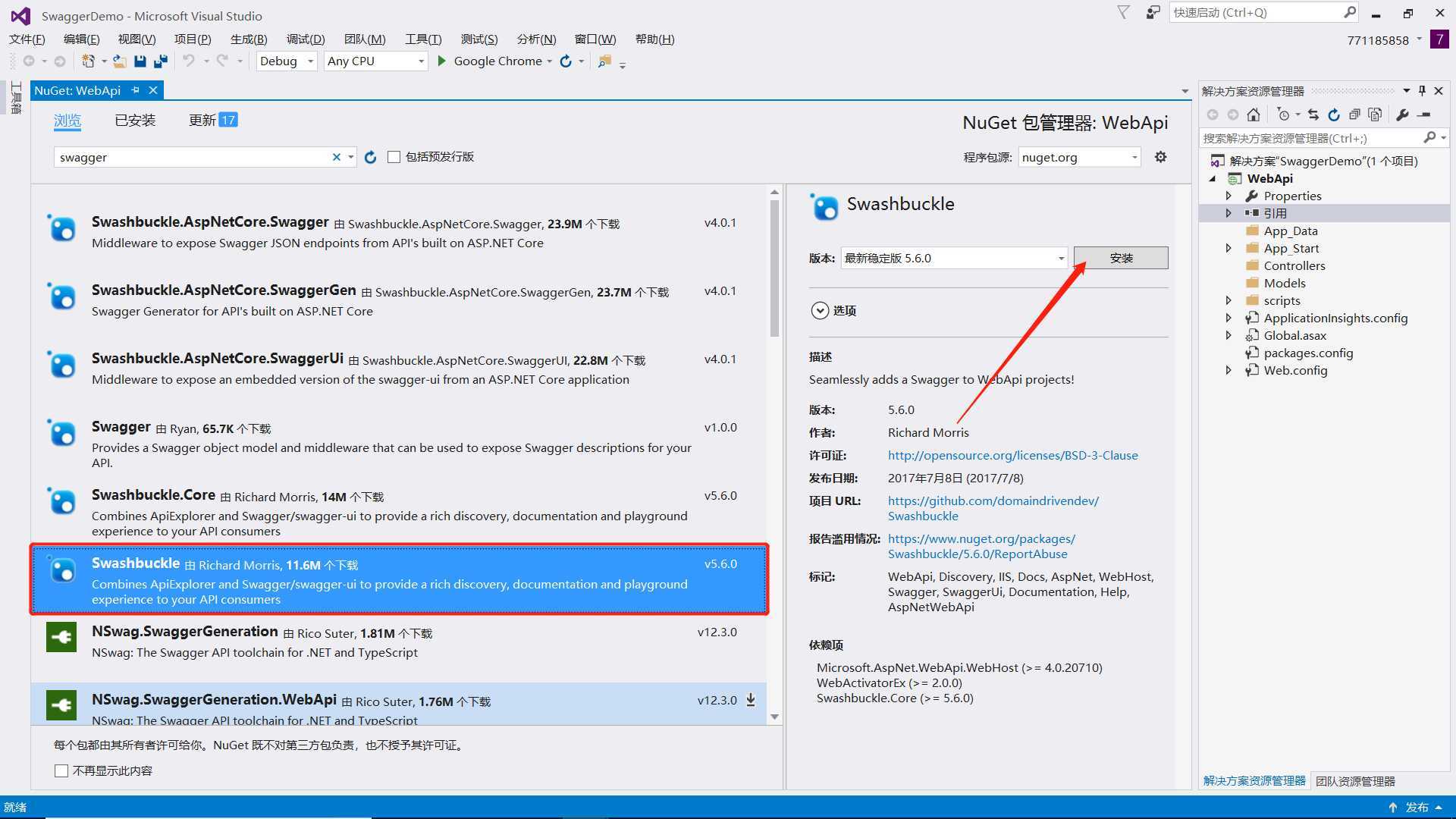Click Pending Changes Filter clock icon
The height and width of the screenshot is (819, 1456).
coord(1283,115)
